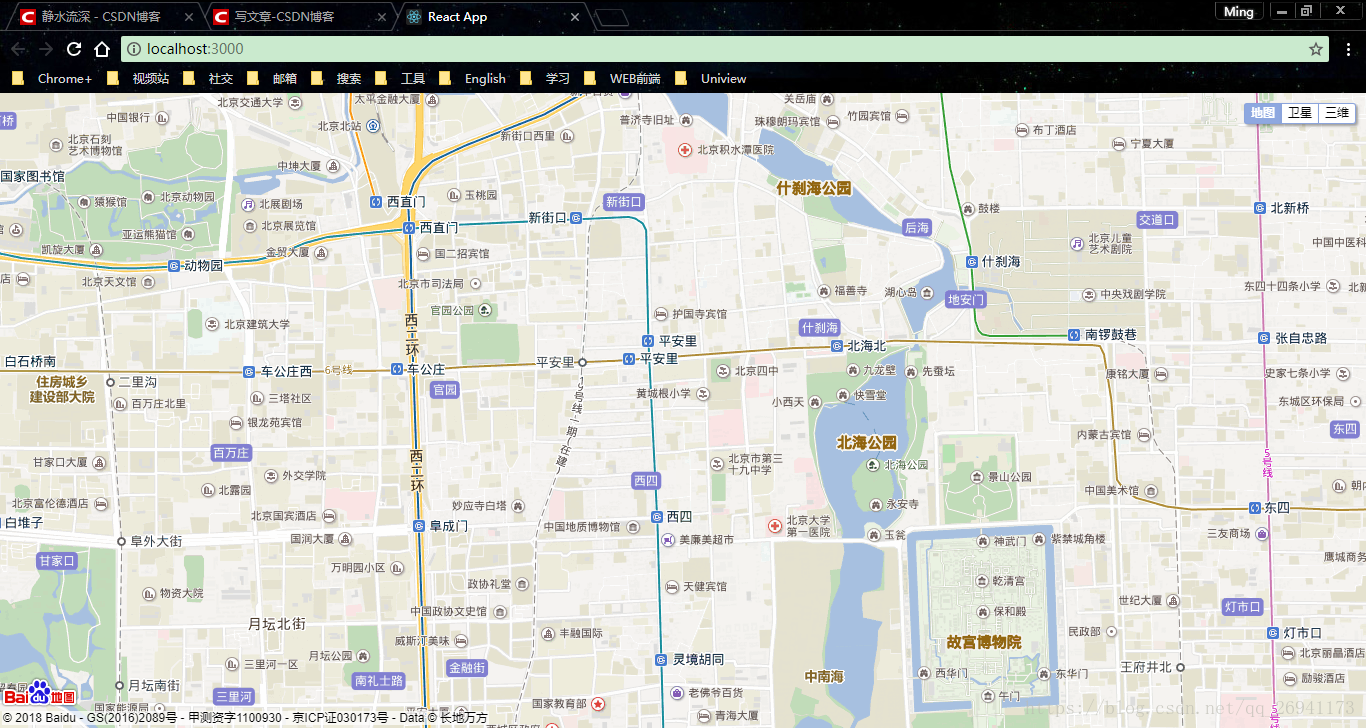Click the 东四 subway station icon

pyautogui.click(x=1253, y=507)
